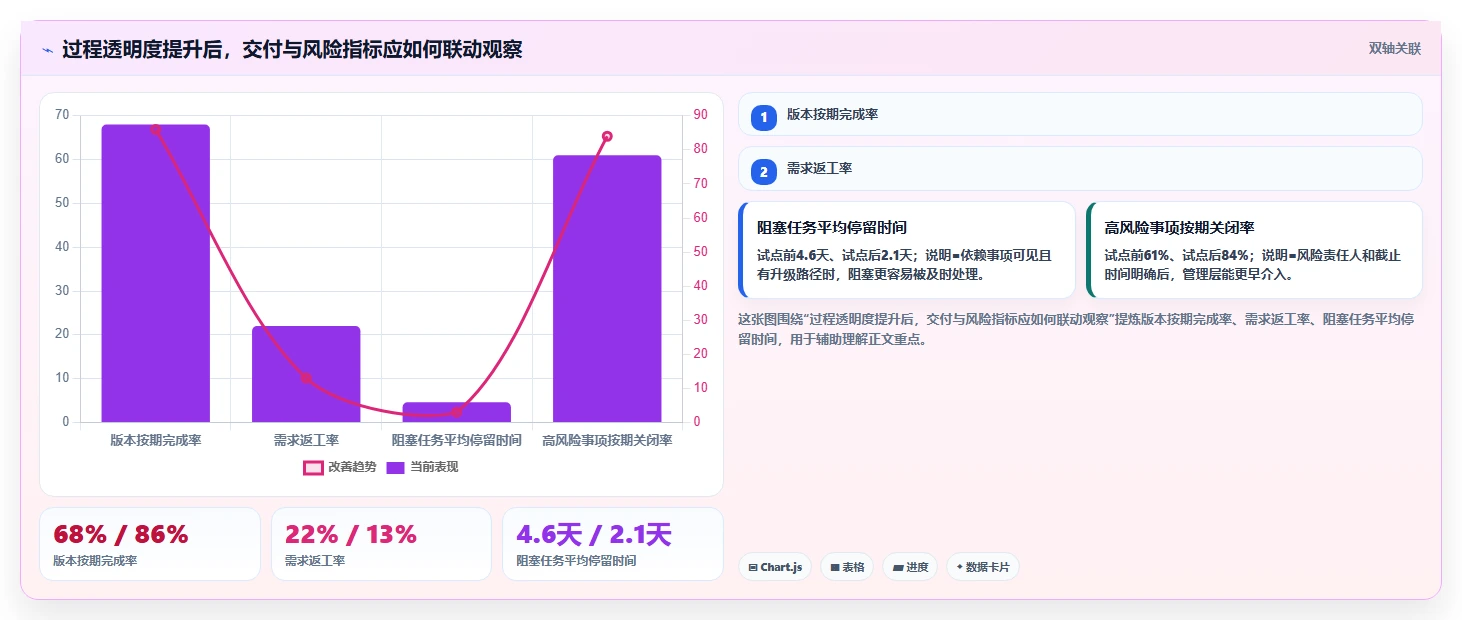This screenshot has width=1462, height=620.
Task: Click the icon inside Chart.js tag
Action: [x=753, y=567]
